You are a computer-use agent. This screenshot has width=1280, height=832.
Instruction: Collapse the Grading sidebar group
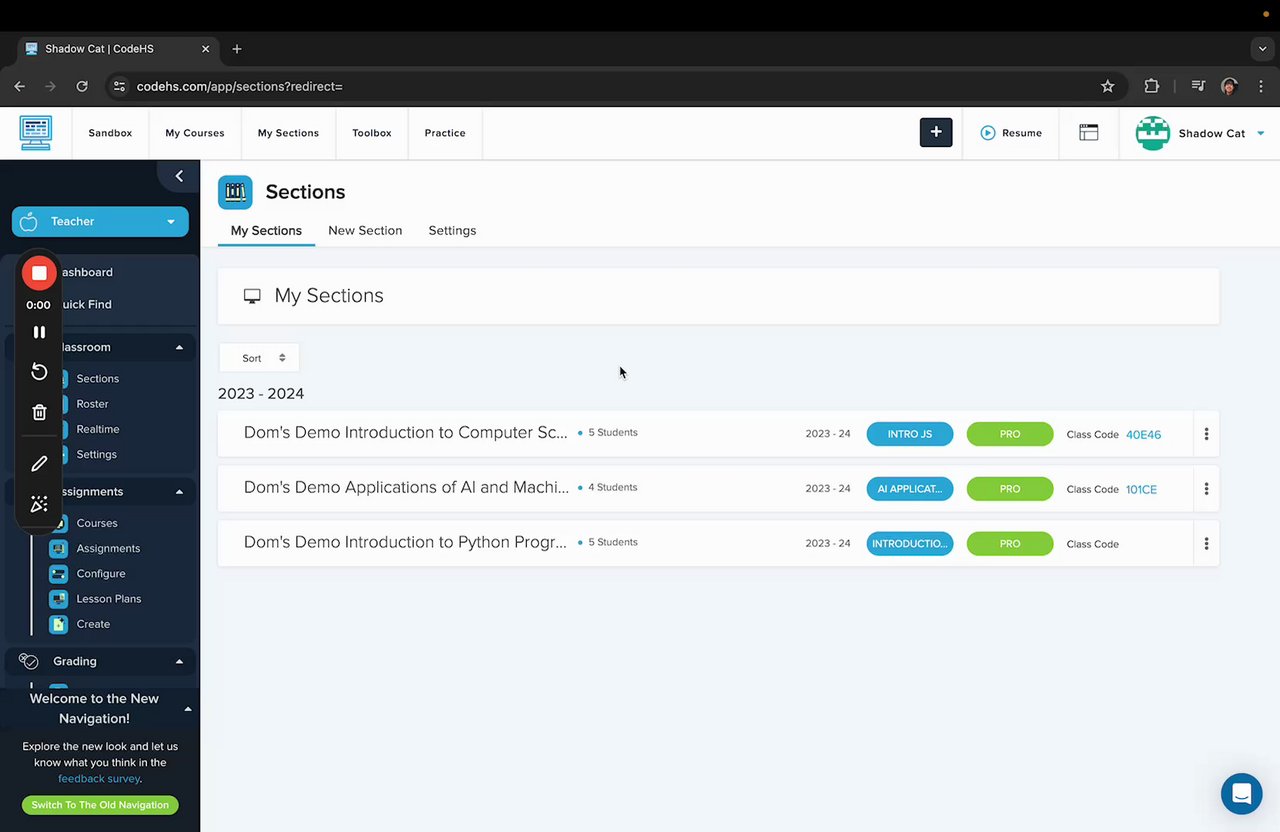click(179, 661)
